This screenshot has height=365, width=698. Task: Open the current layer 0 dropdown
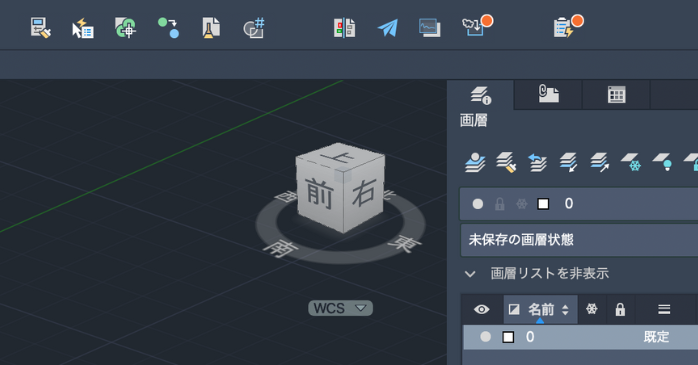(579, 204)
